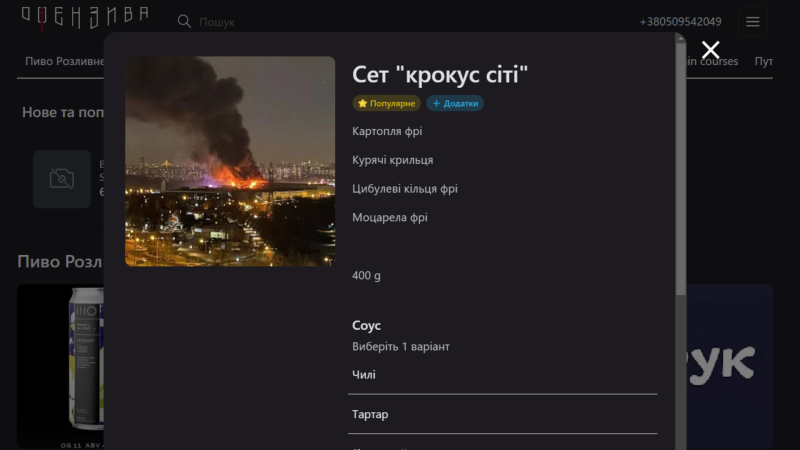Screen dimensions: 800x450
Task: Click the product photo in the popup
Action: (x=230, y=161)
